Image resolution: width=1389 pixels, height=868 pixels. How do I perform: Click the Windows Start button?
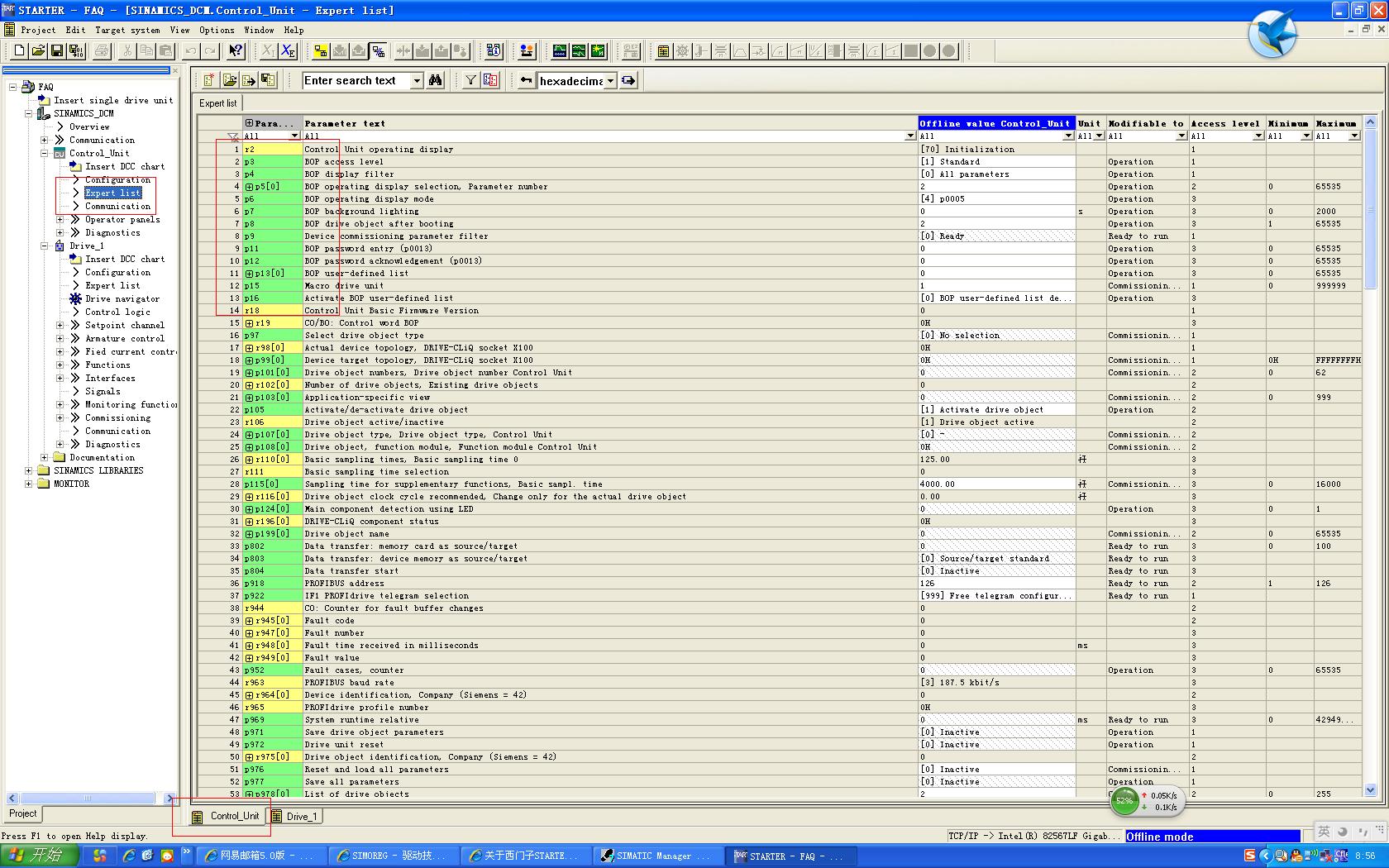point(39,856)
